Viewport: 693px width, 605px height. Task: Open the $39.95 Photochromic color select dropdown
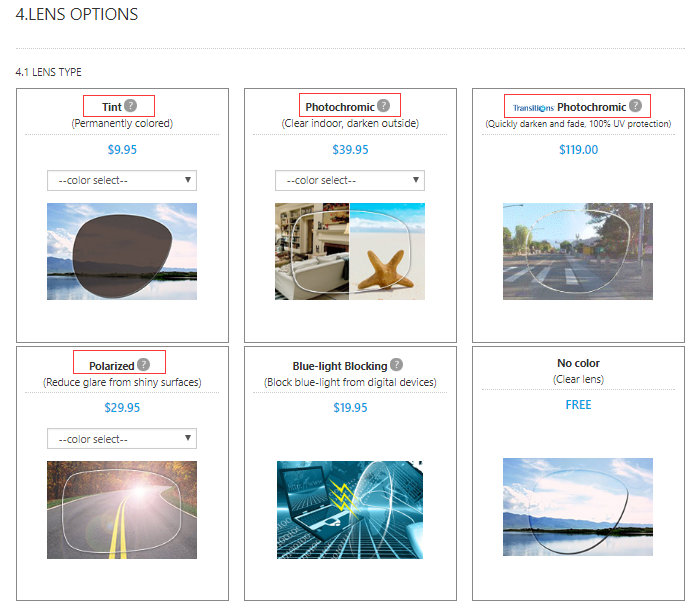tap(350, 180)
